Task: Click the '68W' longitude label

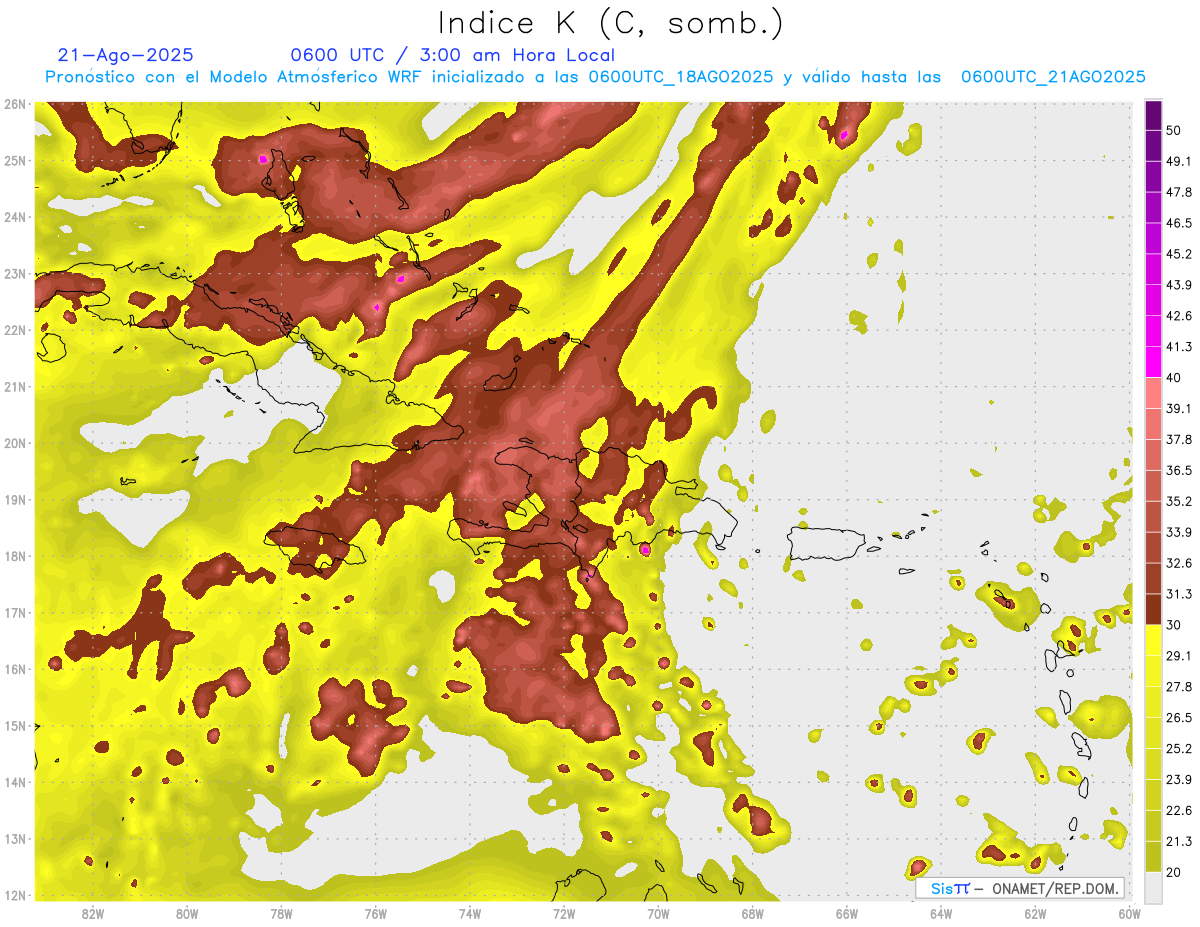Action: coord(752,913)
